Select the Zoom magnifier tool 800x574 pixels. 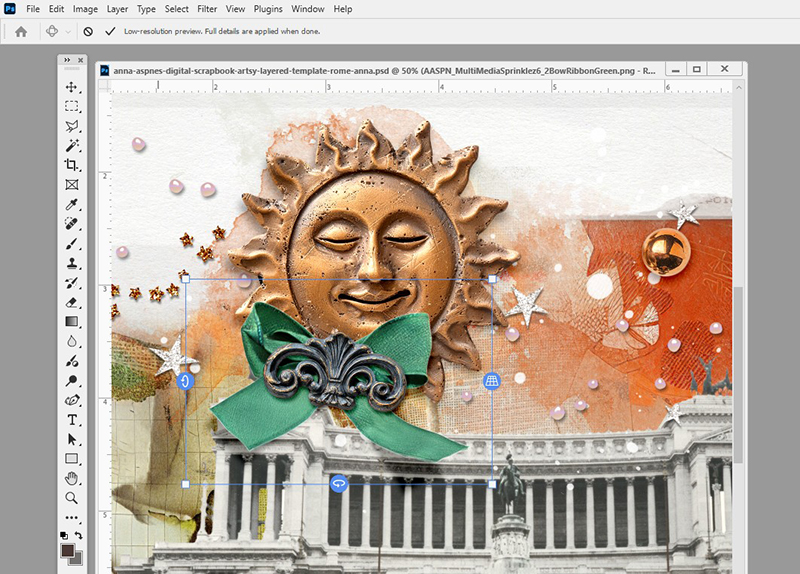[x=71, y=498]
